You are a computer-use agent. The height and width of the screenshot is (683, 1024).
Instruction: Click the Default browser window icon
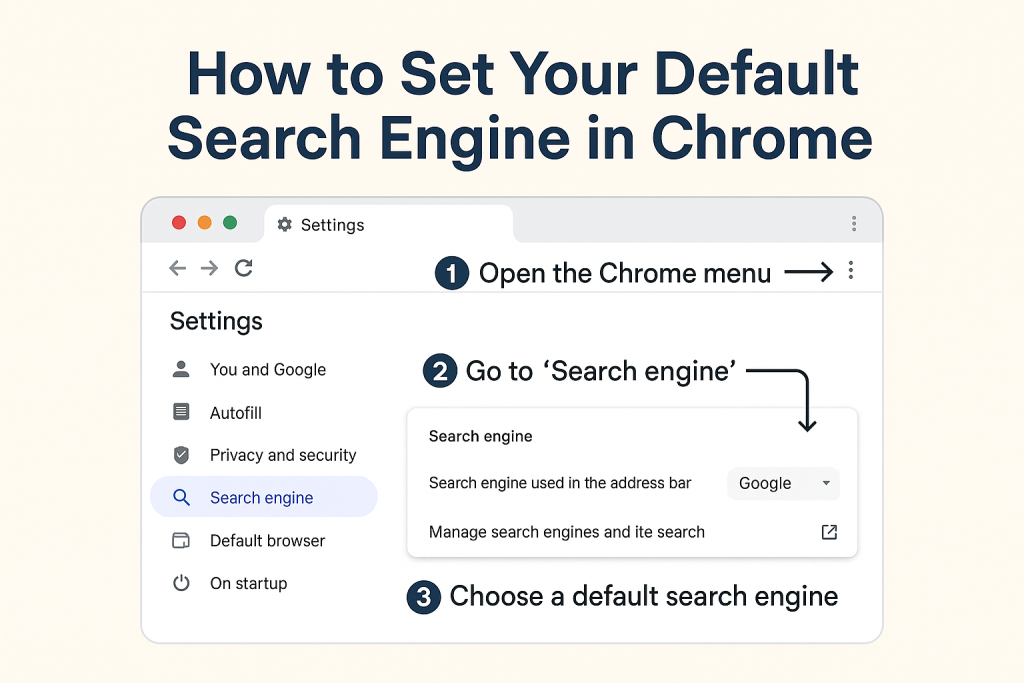181,541
